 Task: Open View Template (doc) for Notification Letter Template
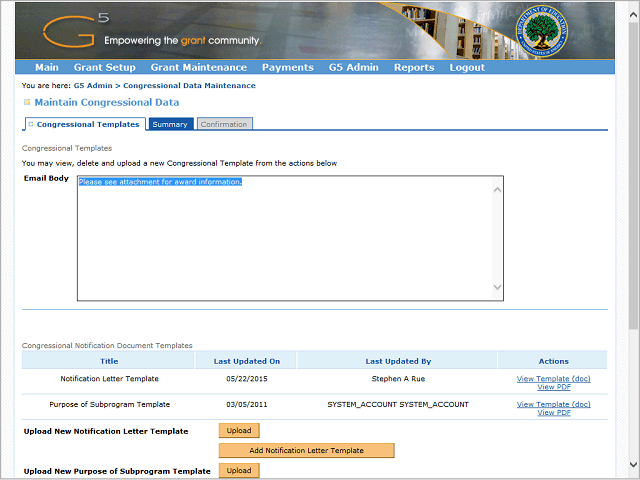(553, 379)
